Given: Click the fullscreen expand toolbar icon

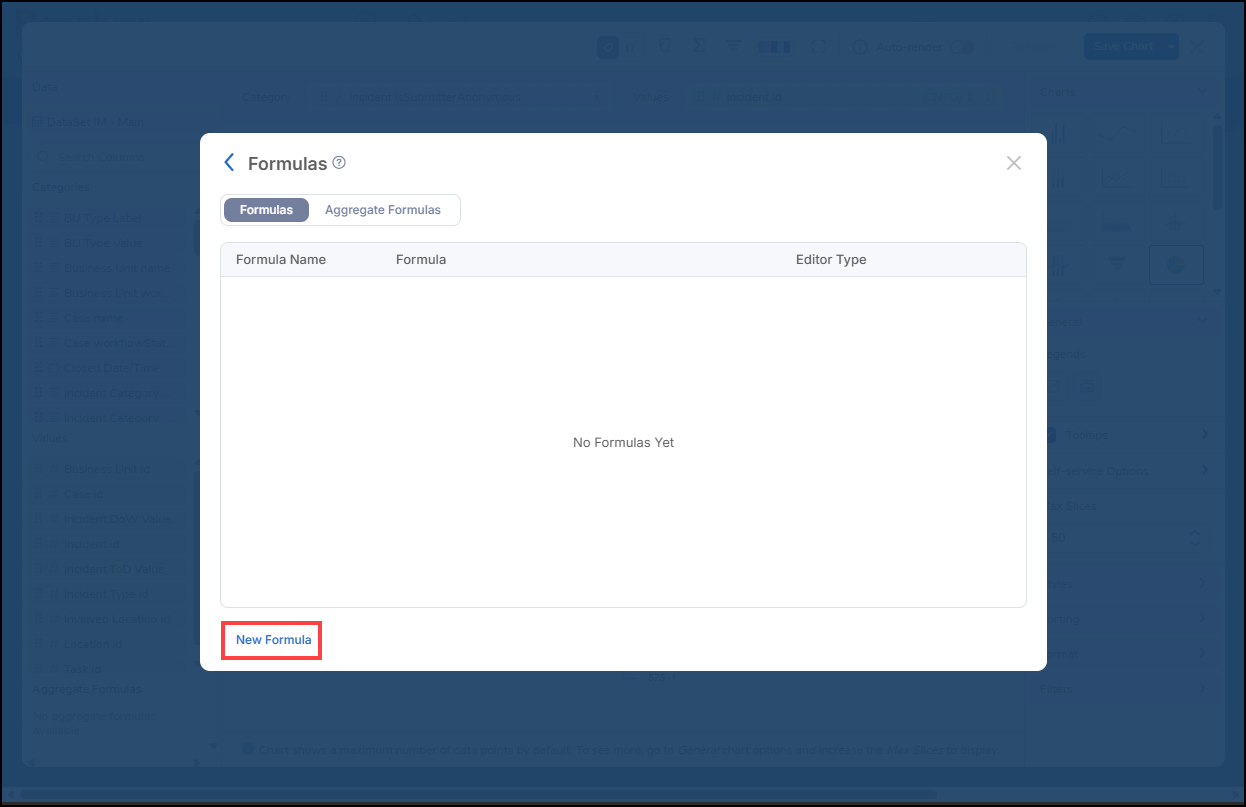Looking at the screenshot, I should coord(818,47).
